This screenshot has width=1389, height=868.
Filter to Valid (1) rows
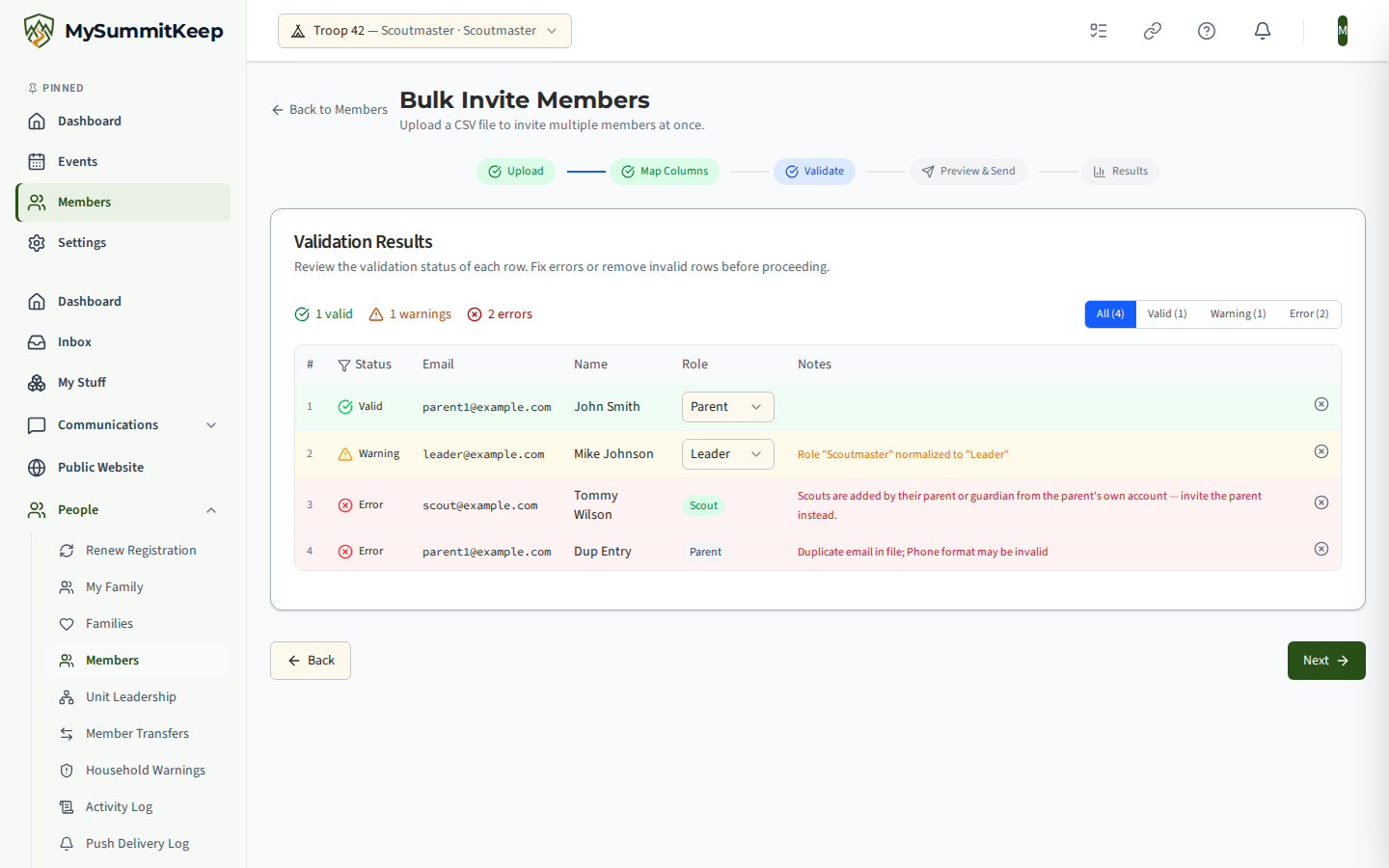pyautogui.click(x=1167, y=314)
